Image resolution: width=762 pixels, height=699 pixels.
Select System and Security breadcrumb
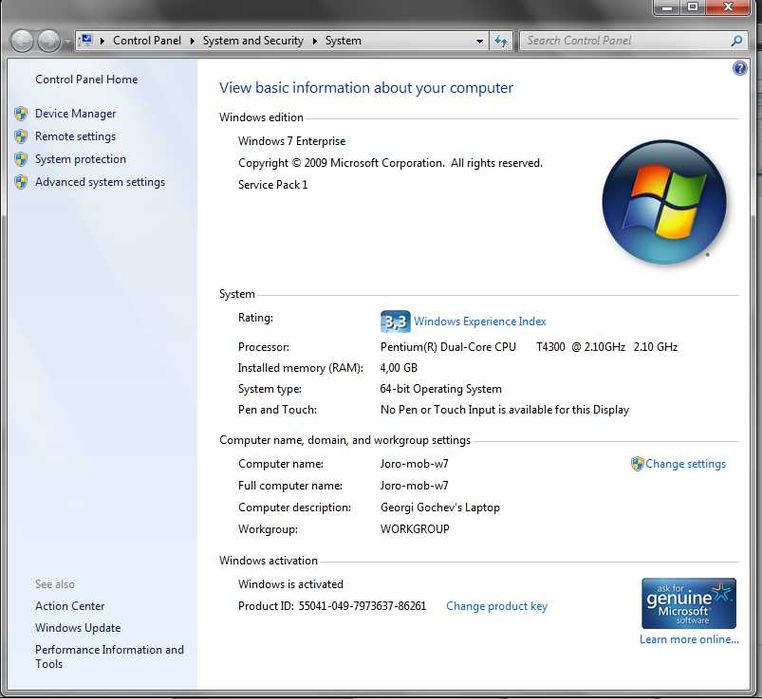(253, 40)
